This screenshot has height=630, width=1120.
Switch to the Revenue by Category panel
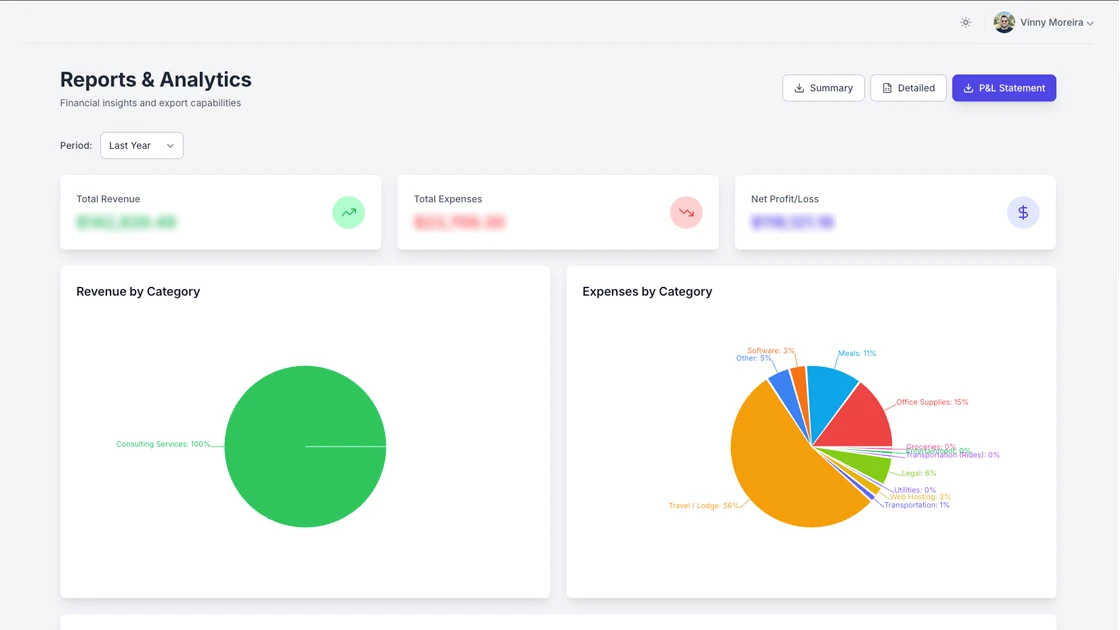coord(138,291)
